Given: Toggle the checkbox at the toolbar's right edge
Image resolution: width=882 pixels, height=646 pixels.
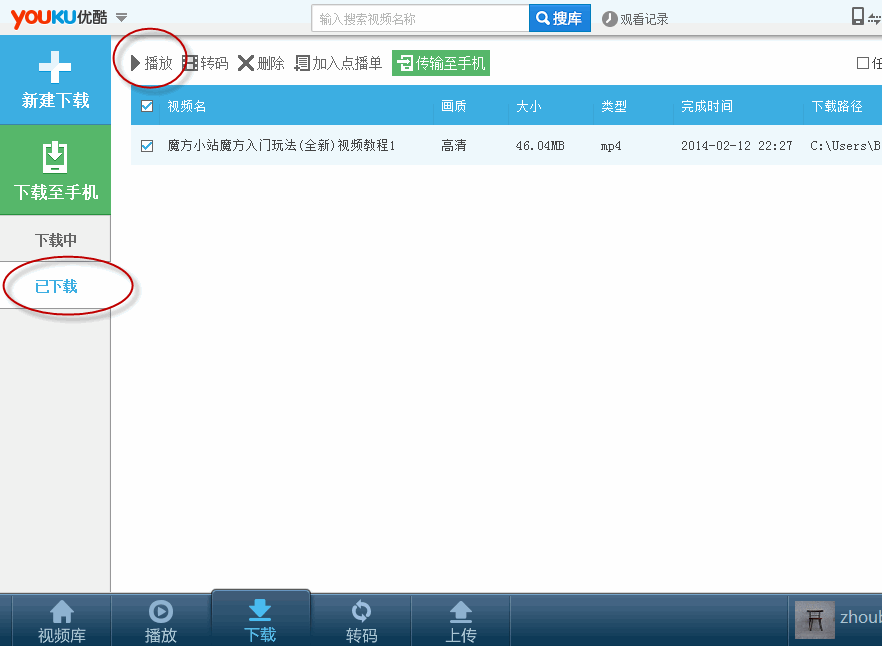Looking at the screenshot, I should (x=863, y=63).
